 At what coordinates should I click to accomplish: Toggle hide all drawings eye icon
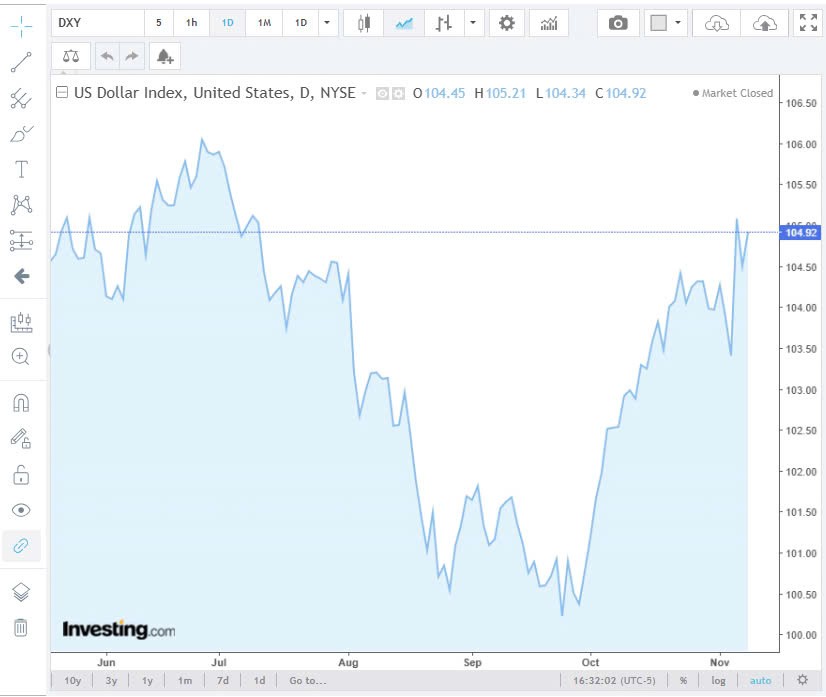(x=21, y=510)
